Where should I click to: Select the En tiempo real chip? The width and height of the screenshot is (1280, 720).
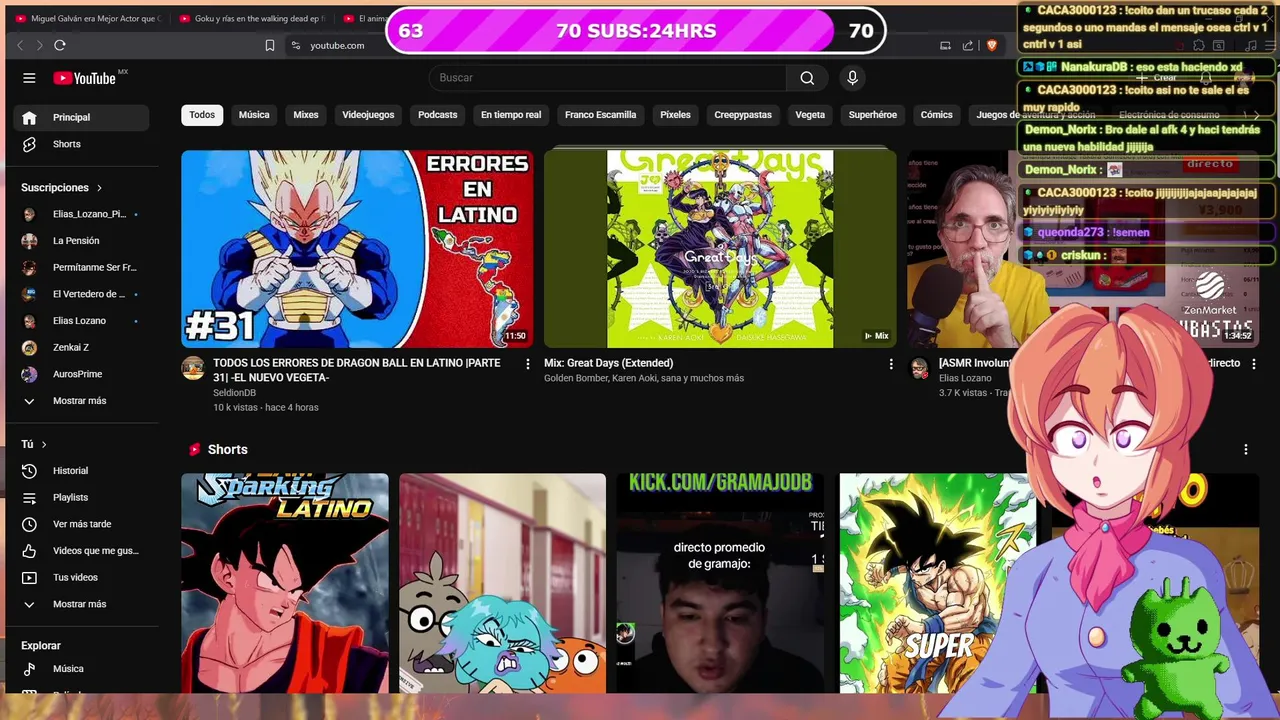(x=511, y=115)
